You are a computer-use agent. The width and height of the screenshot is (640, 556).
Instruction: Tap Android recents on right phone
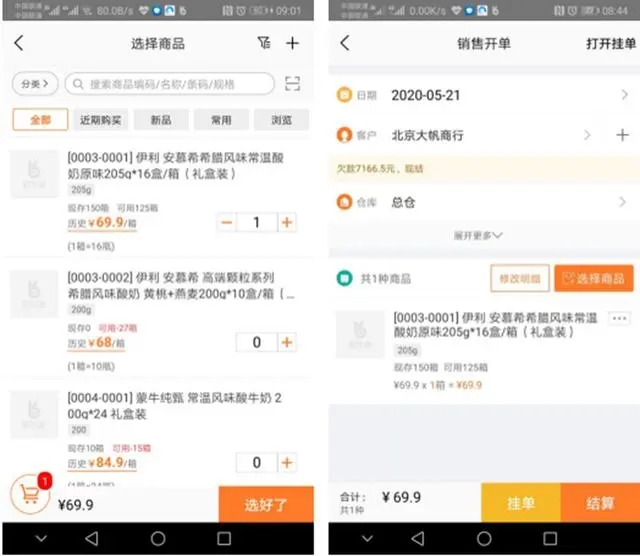550,538
